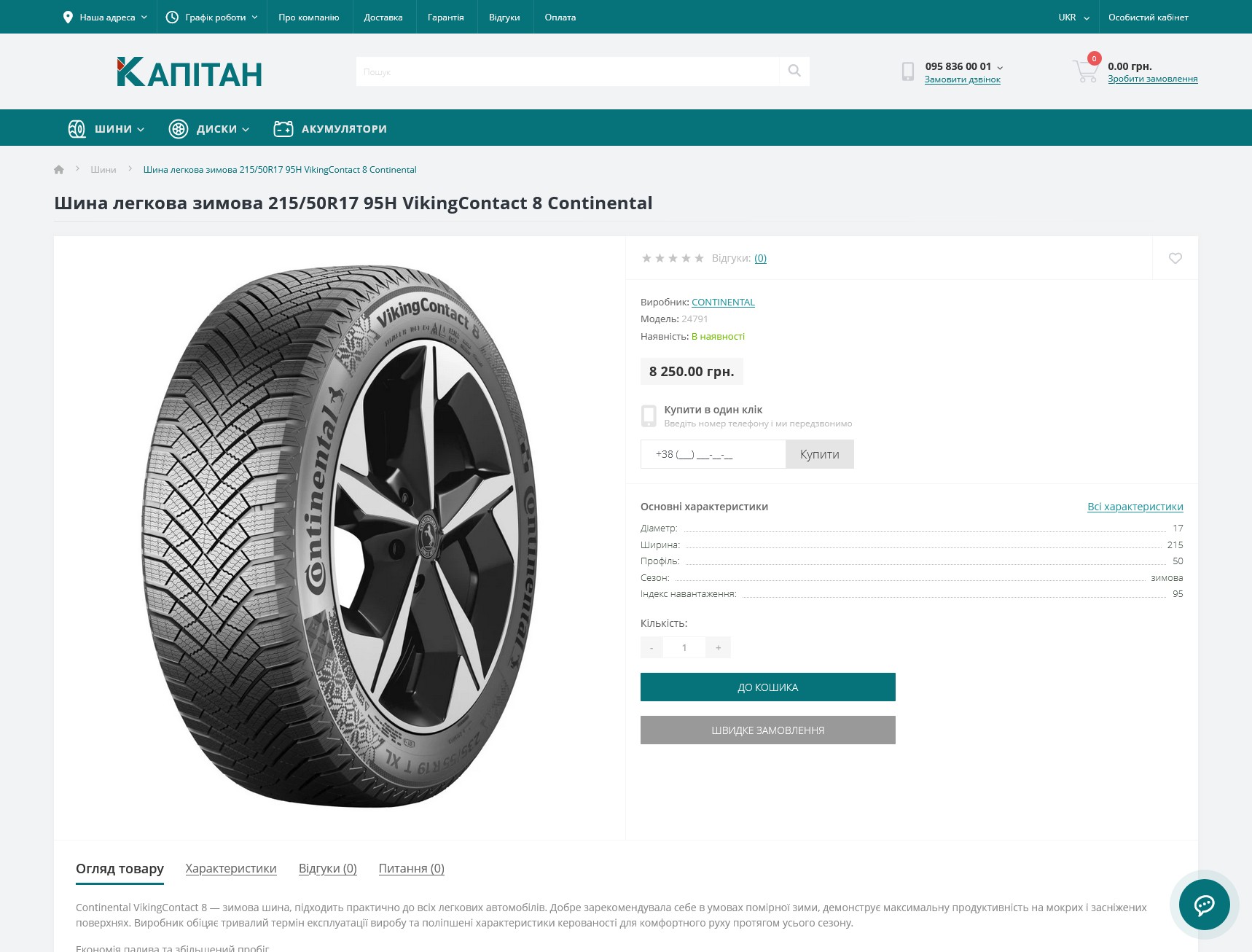The image size is (1252, 952).
Task: Click the location pin icon by Наша адреса
Action: 68,17
